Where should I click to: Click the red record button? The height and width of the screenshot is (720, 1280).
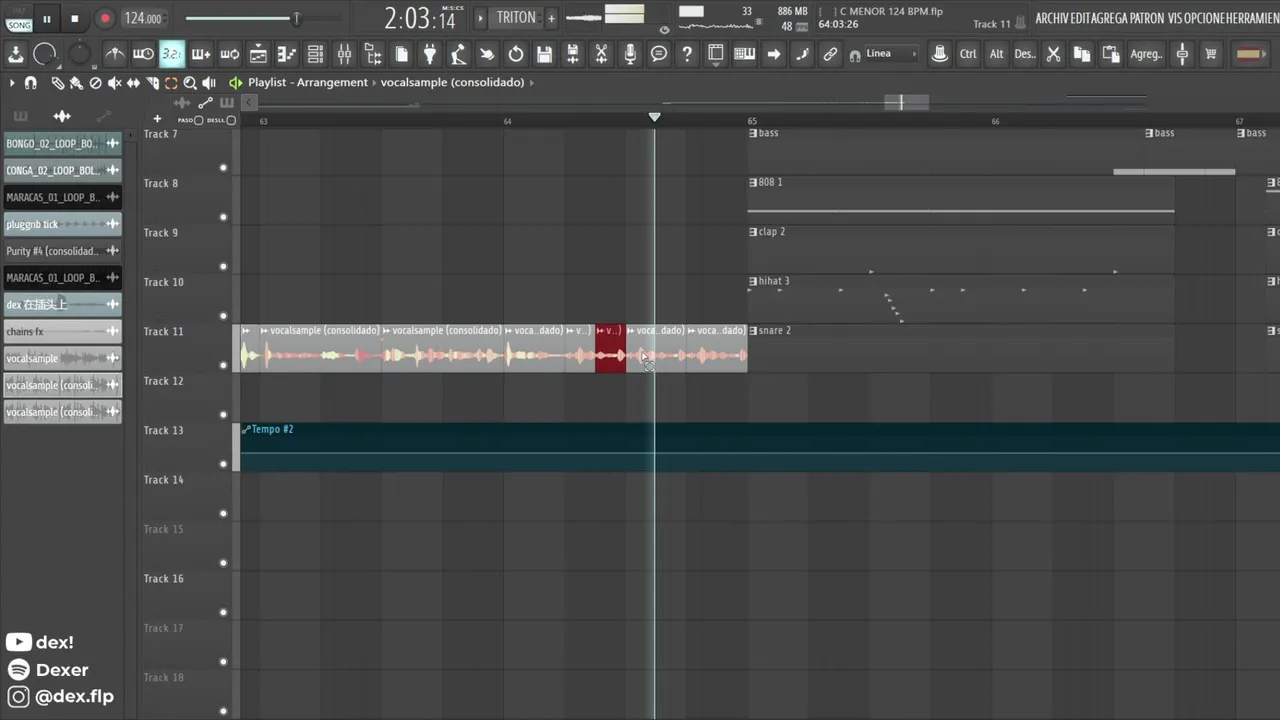(x=104, y=19)
